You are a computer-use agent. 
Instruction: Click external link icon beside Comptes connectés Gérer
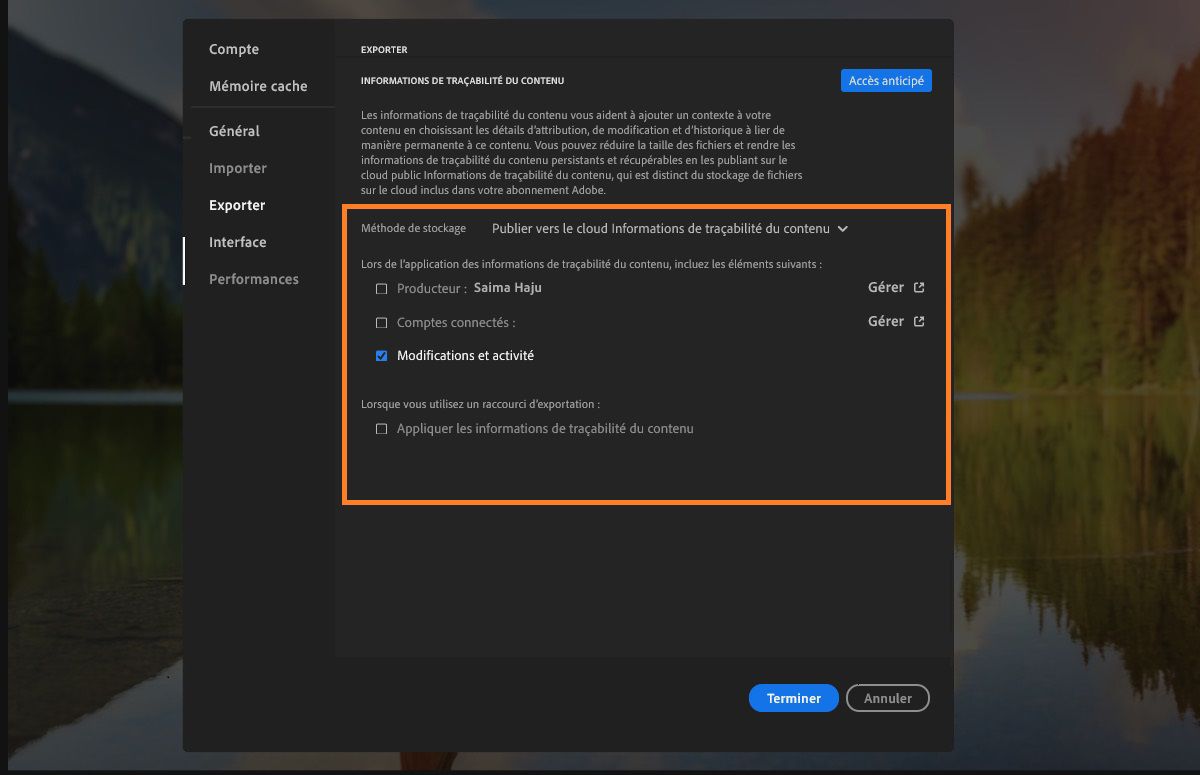click(921, 321)
